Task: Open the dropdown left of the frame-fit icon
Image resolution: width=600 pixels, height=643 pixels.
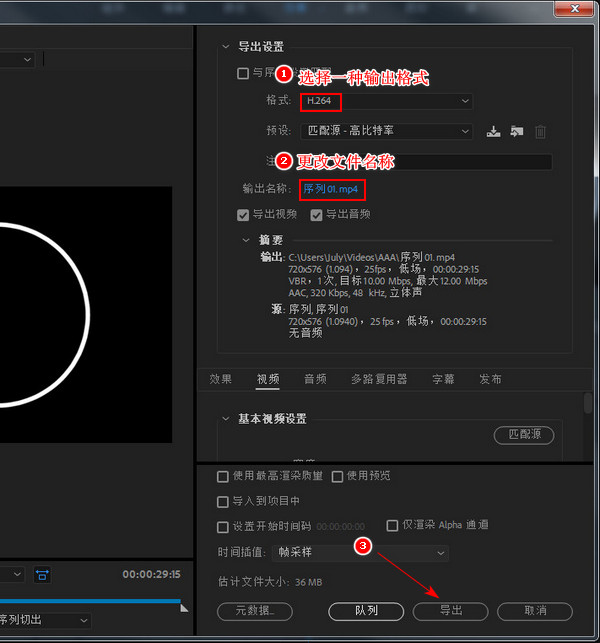Action: 12,574
